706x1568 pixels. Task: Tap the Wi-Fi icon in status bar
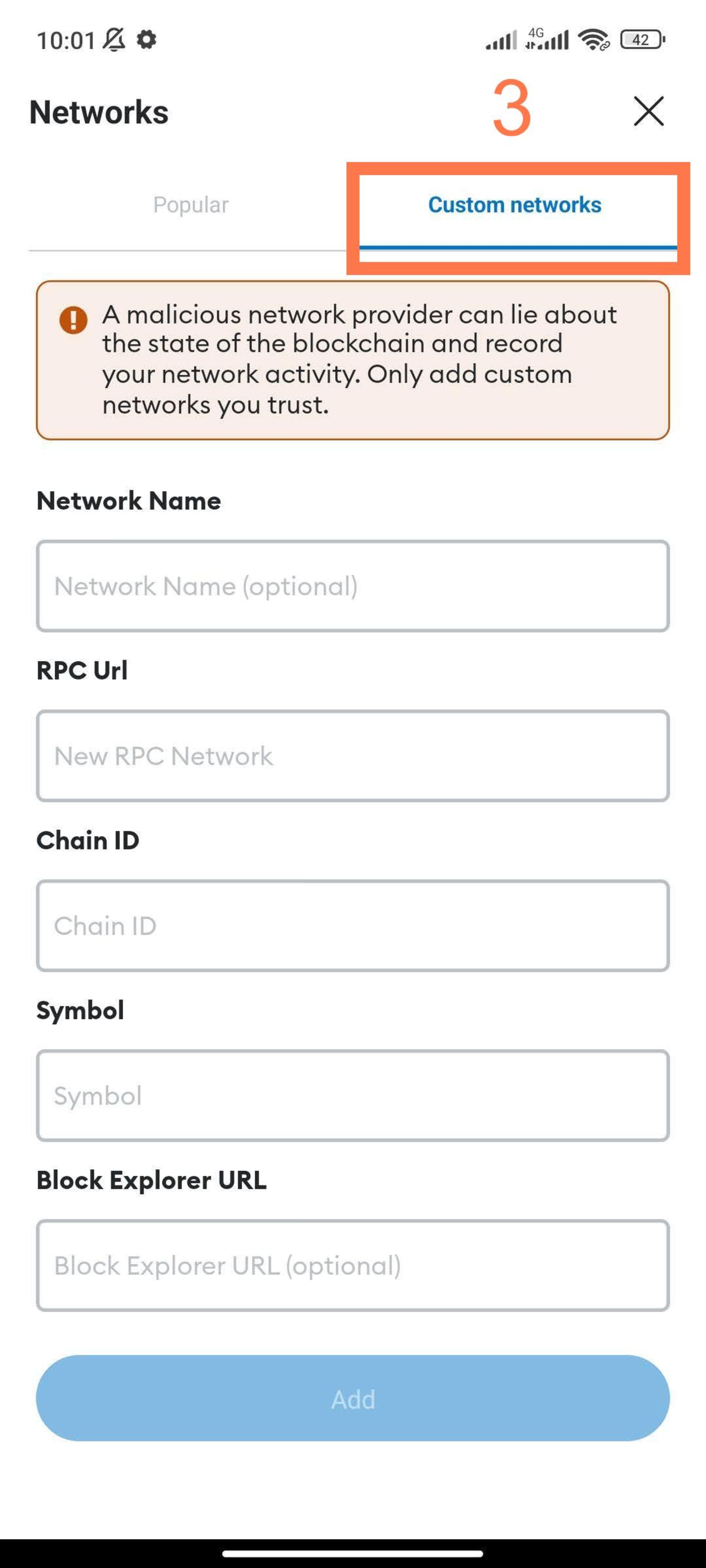click(593, 40)
